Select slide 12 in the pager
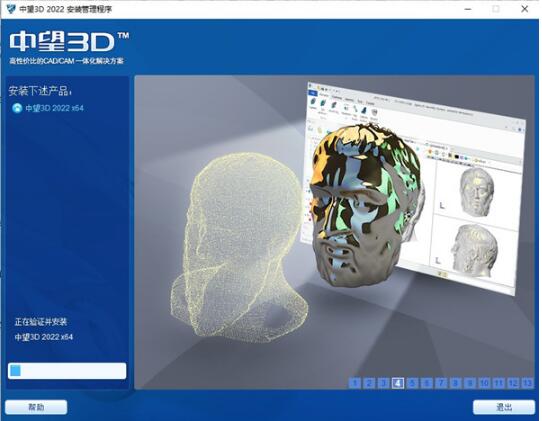 click(x=513, y=383)
